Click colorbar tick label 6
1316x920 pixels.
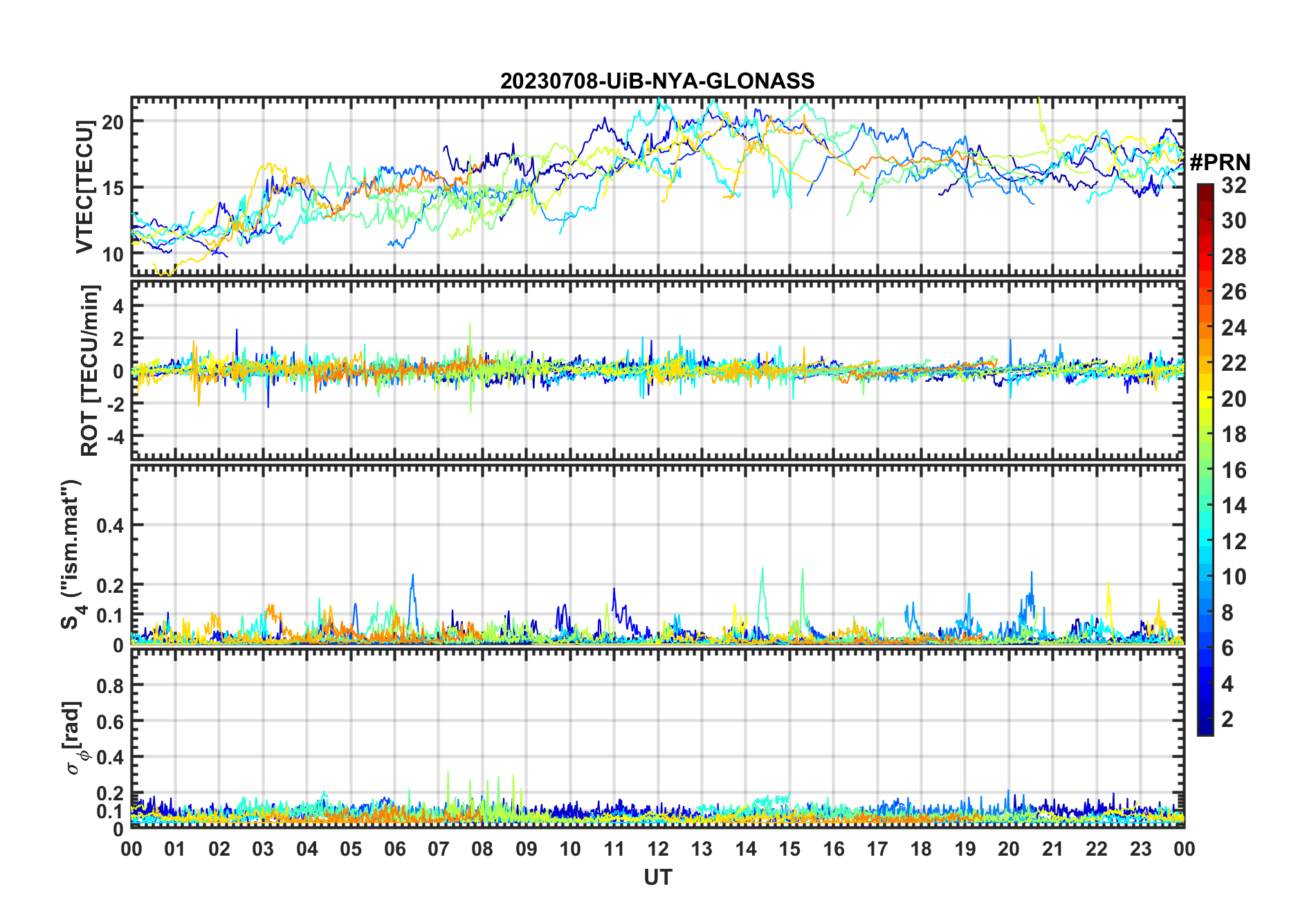(1227, 648)
